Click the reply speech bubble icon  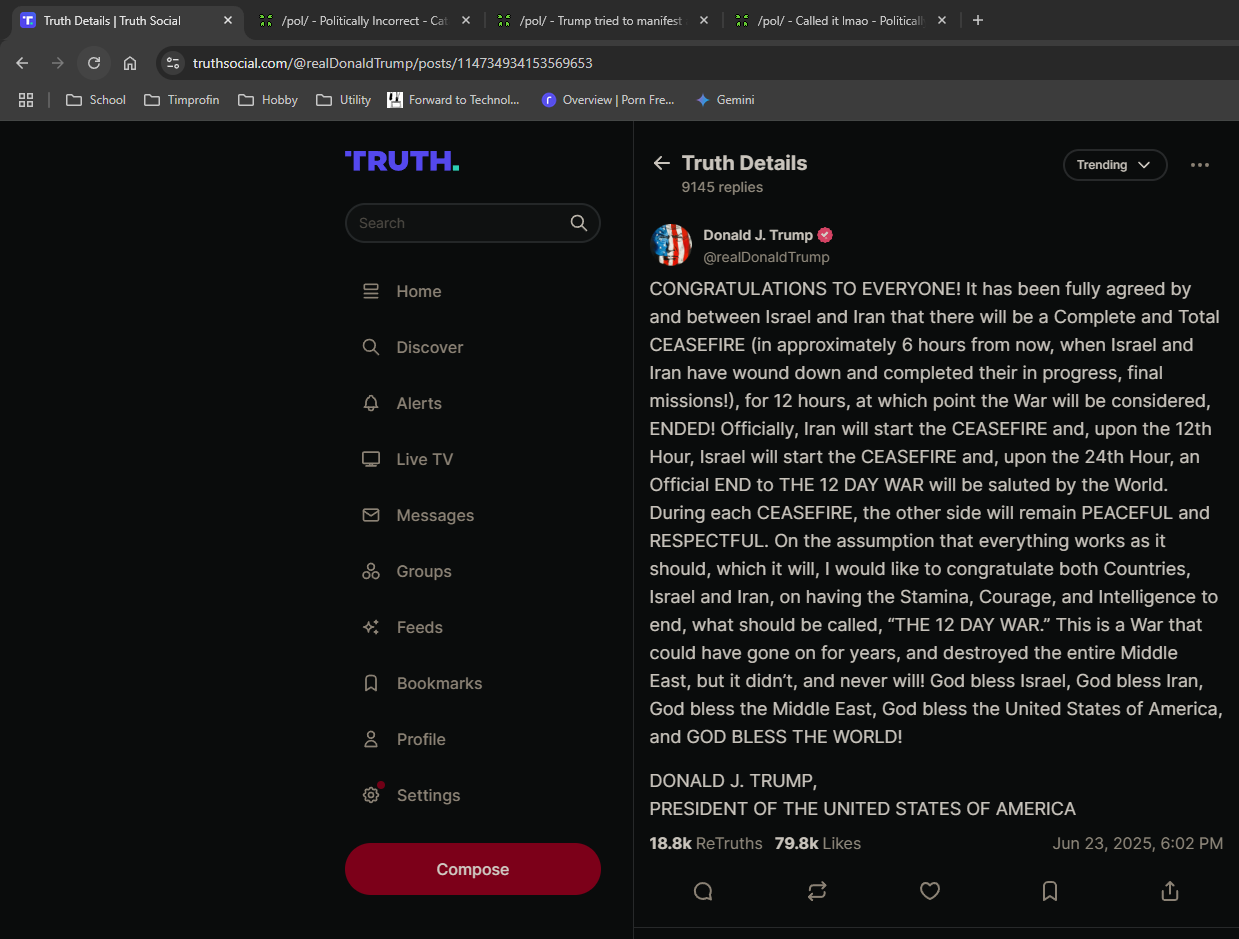click(x=703, y=891)
